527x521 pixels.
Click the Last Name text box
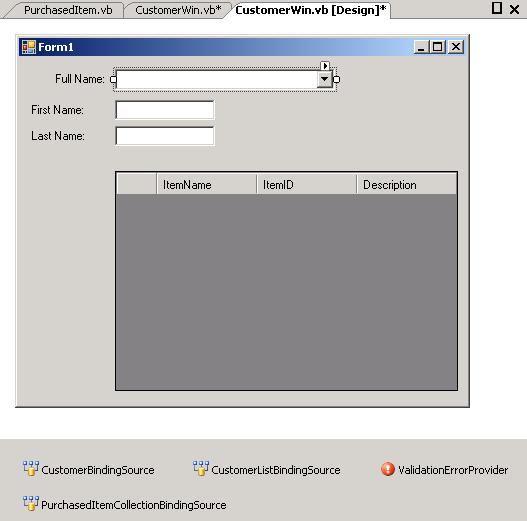click(165, 136)
